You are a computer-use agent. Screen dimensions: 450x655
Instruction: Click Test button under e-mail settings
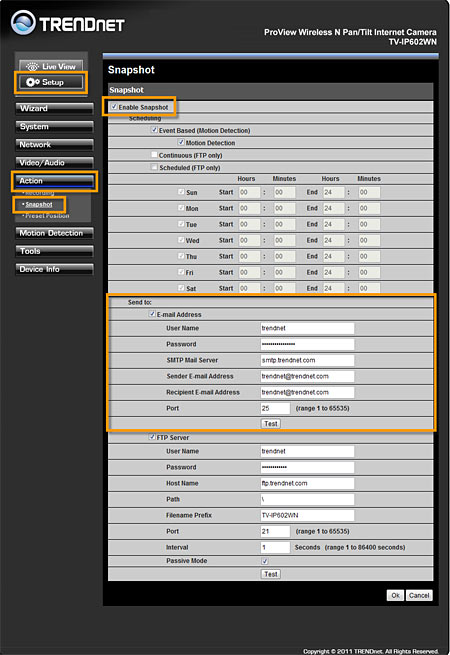pyautogui.click(x=271, y=424)
